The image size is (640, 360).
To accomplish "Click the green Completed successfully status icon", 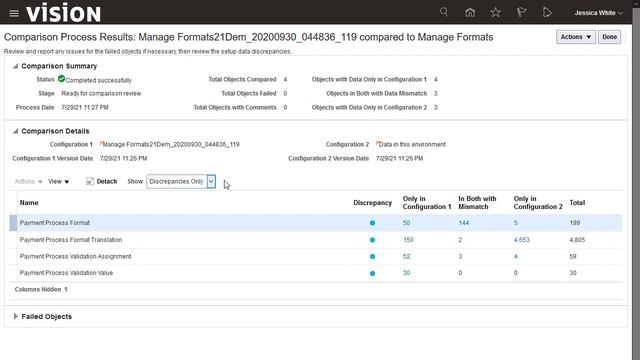I will 61,79.
